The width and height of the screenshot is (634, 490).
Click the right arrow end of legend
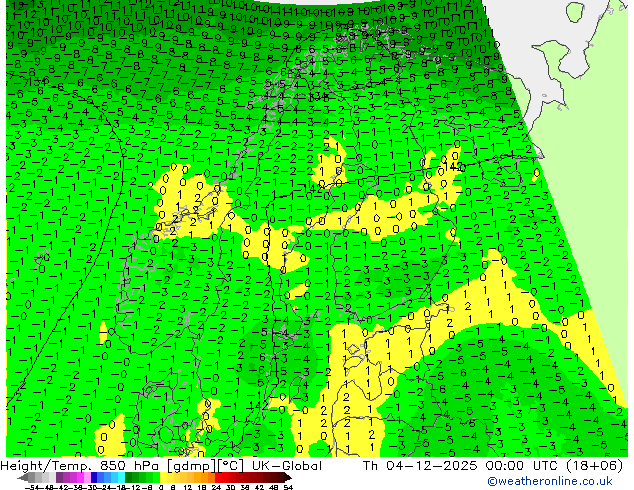click(288, 477)
